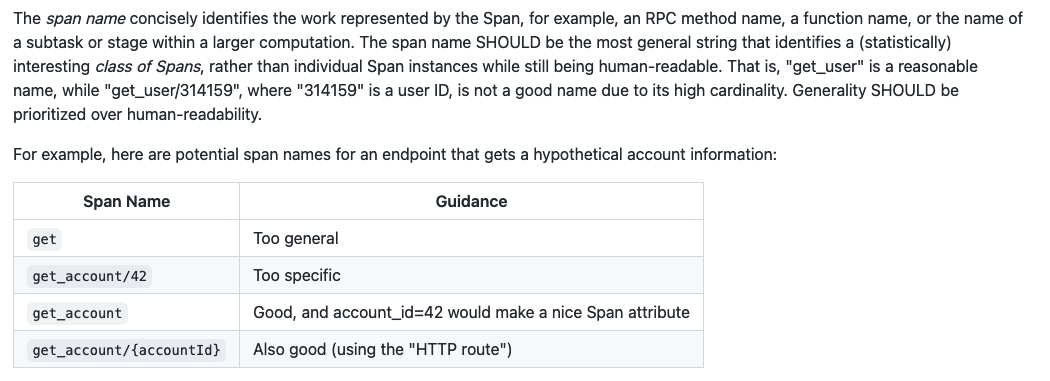Screen dimensions: 1050x381
Task: Click the first 'SHOULD' keyword in paragraph
Action: click(x=508, y=42)
